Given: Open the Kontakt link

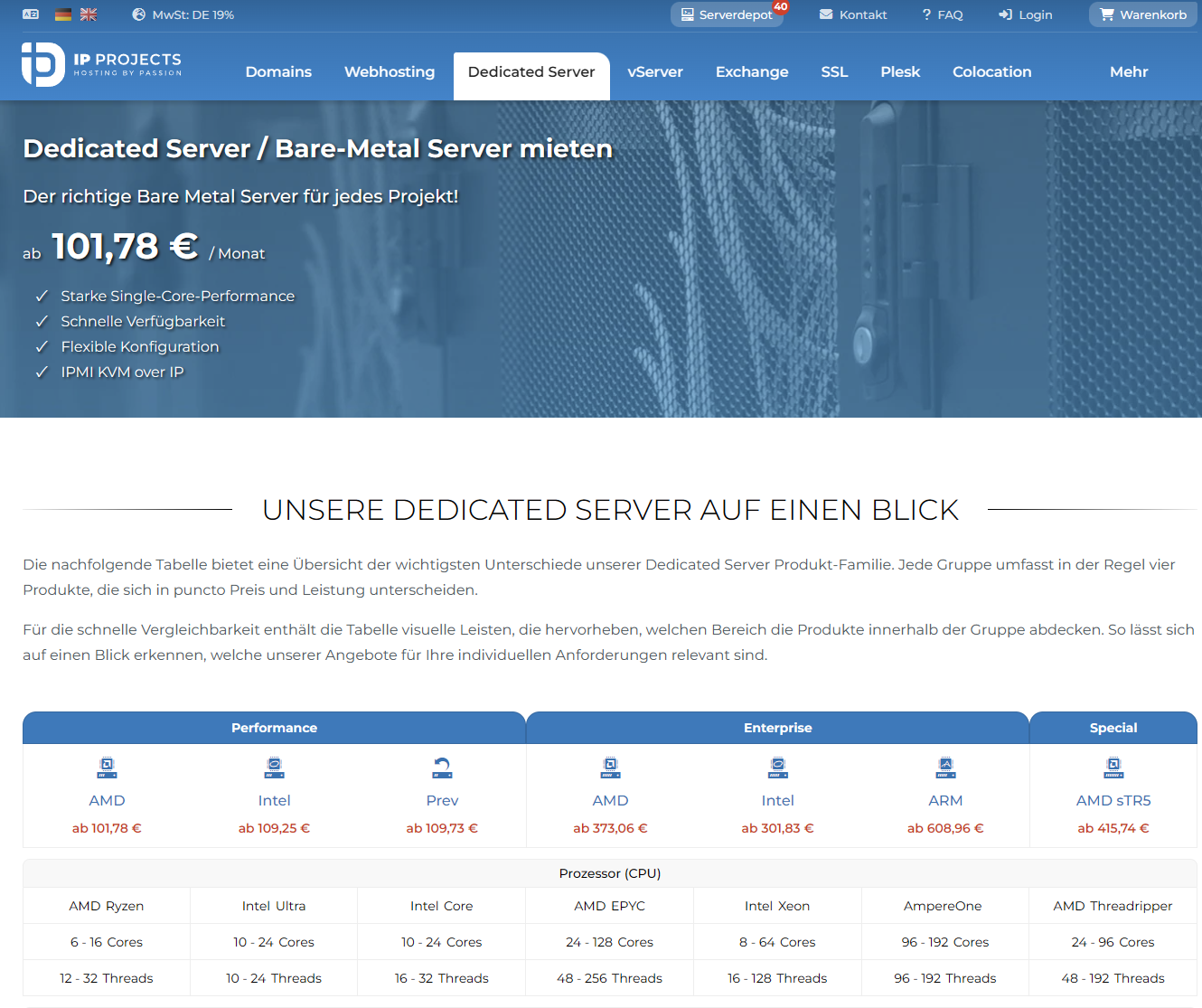Looking at the screenshot, I should pos(853,14).
